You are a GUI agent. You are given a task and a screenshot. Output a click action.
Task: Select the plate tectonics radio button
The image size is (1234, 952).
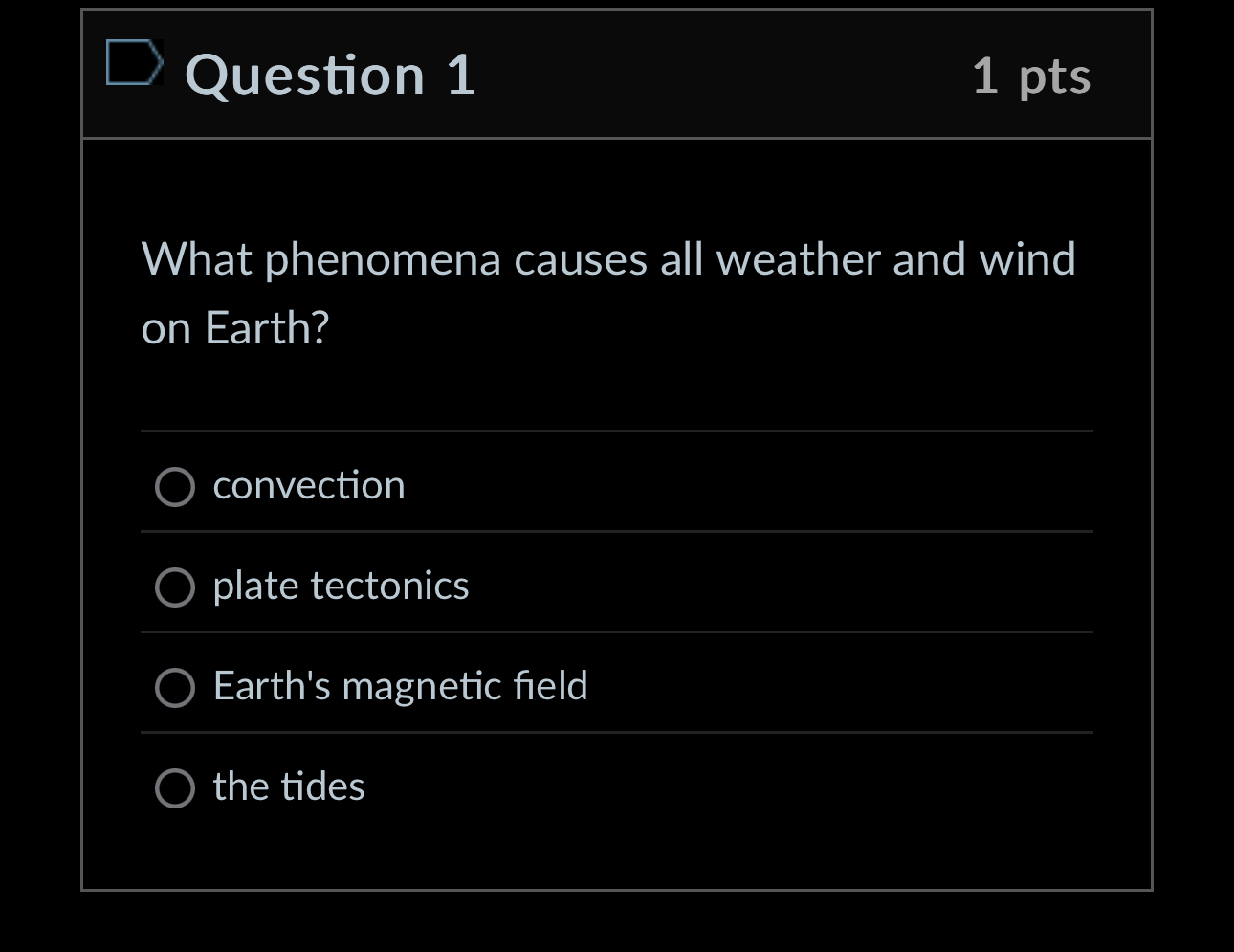tap(175, 587)
